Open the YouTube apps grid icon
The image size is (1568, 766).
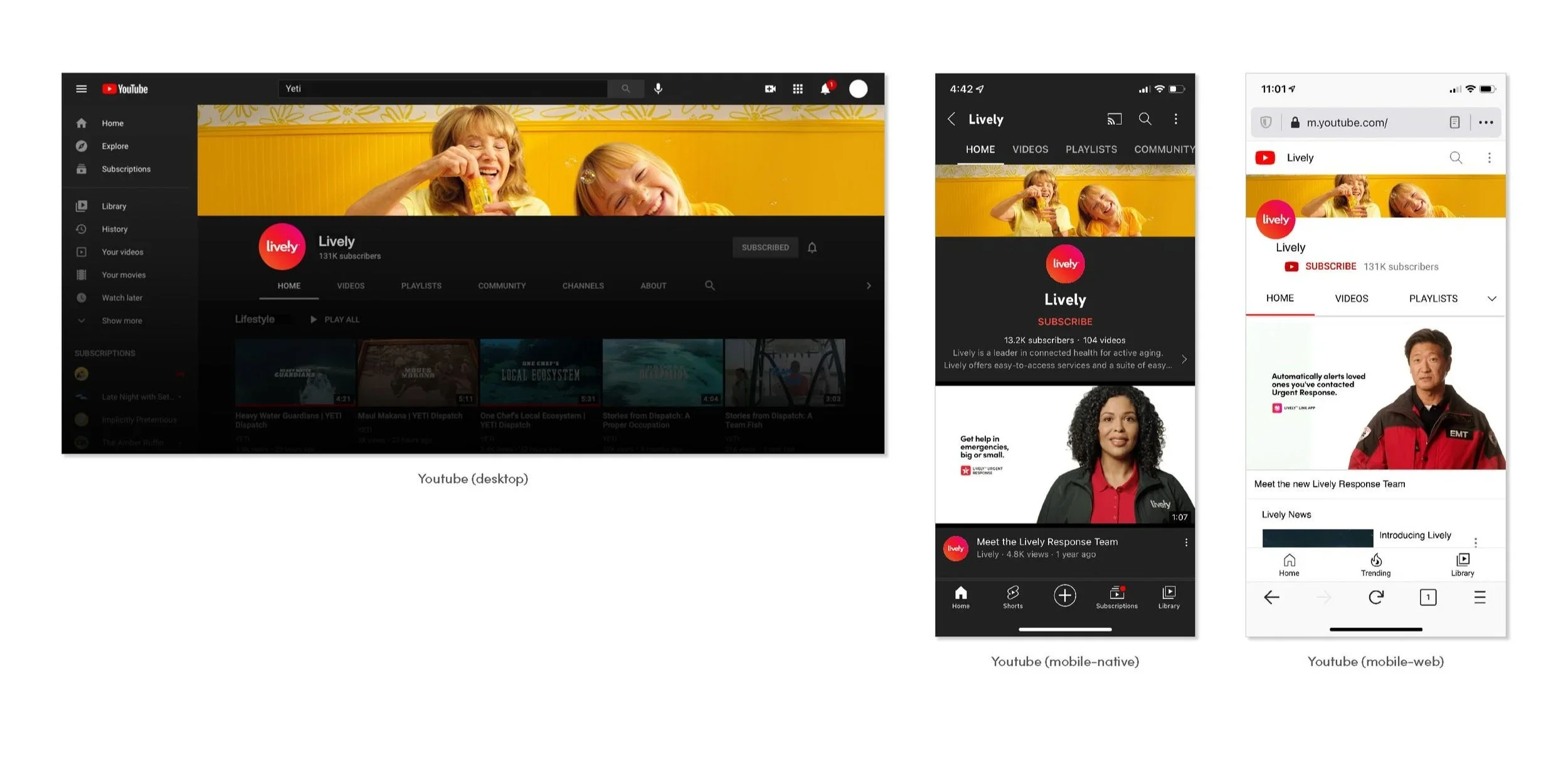coord(798,89)
